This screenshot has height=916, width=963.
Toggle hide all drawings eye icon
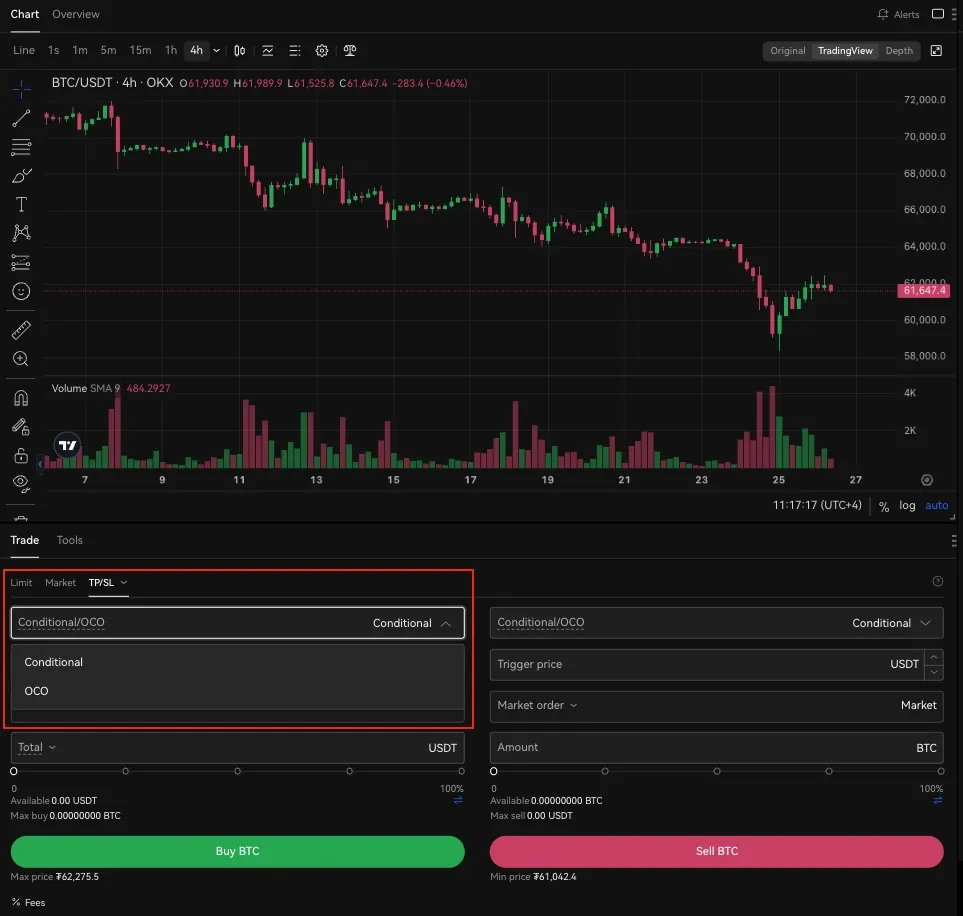(21, 484)
